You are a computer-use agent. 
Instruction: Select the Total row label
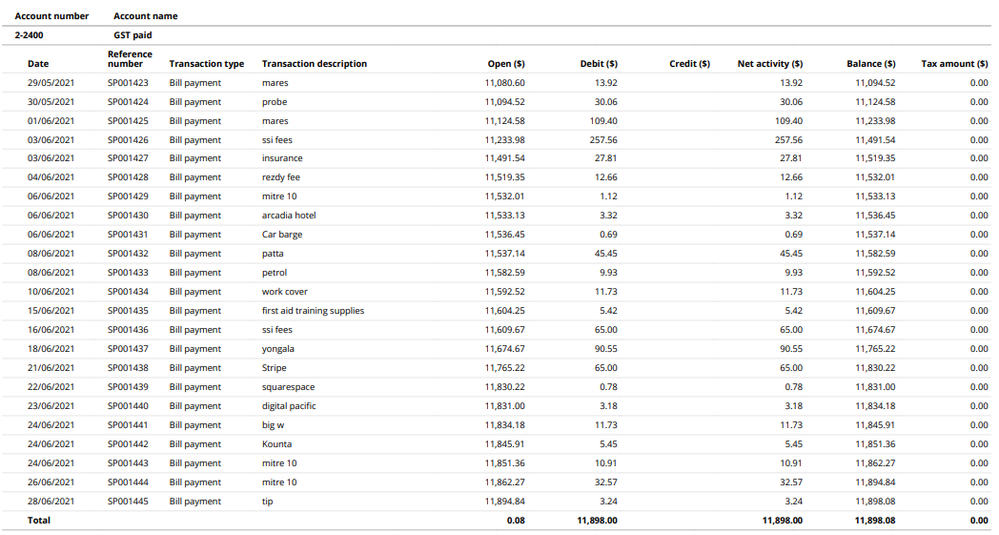38,521
